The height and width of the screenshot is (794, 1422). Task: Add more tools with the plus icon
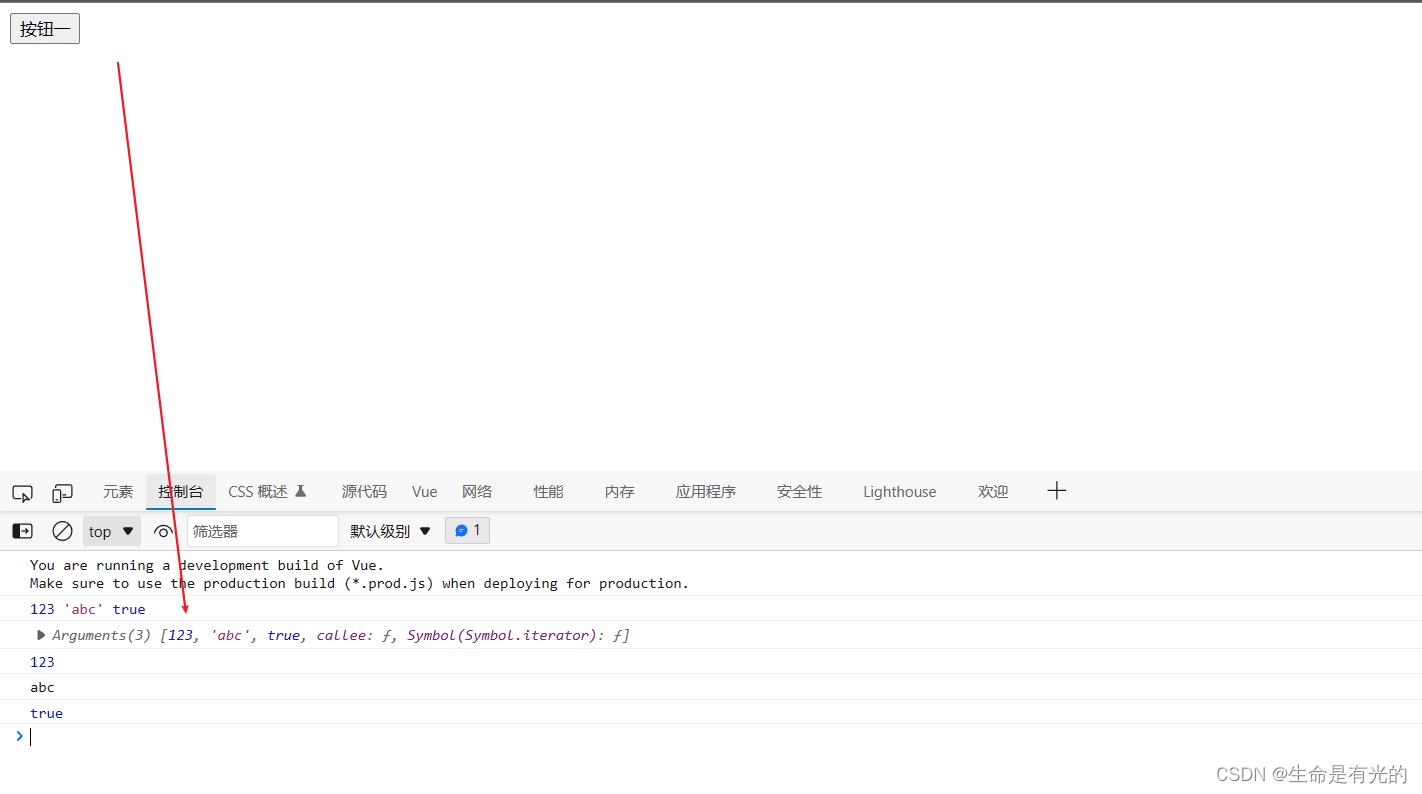1057,491
